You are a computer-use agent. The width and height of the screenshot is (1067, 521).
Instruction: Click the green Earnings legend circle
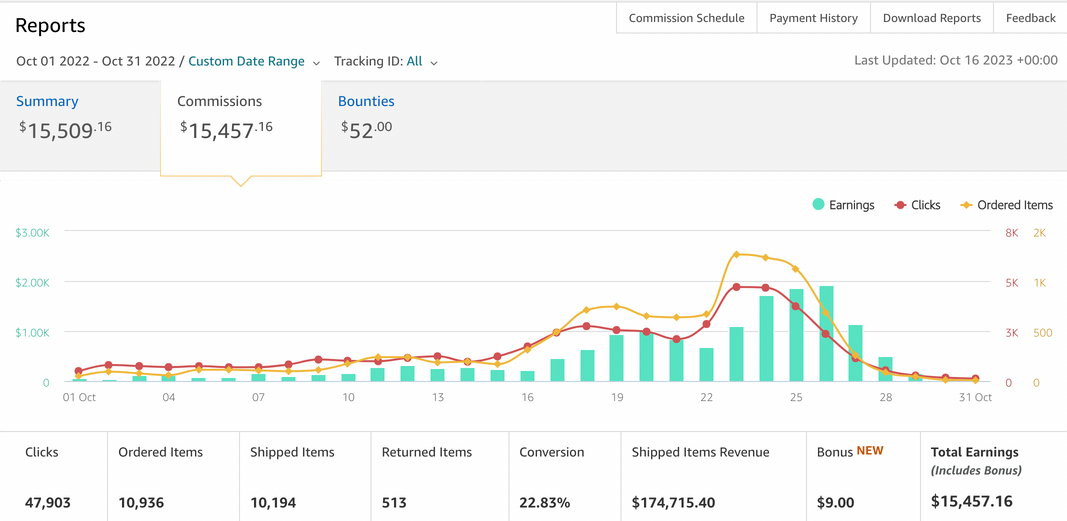818,205
